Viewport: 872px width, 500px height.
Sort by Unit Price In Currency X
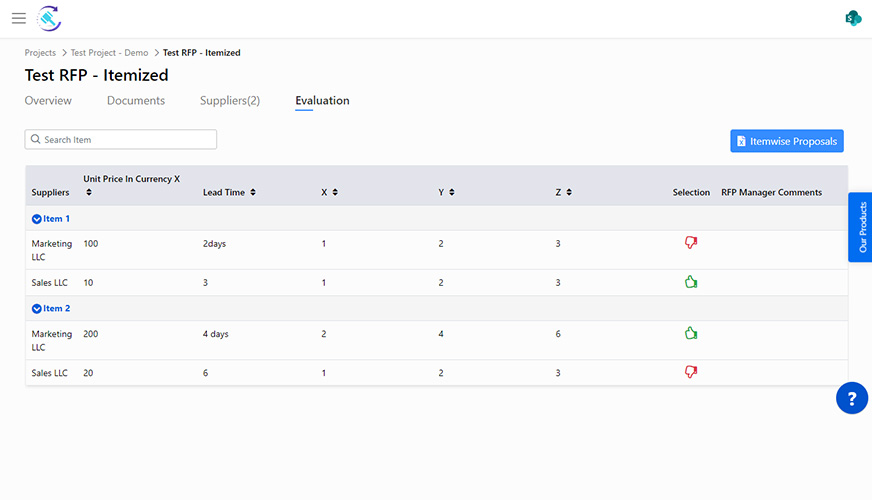click(89, 192)
